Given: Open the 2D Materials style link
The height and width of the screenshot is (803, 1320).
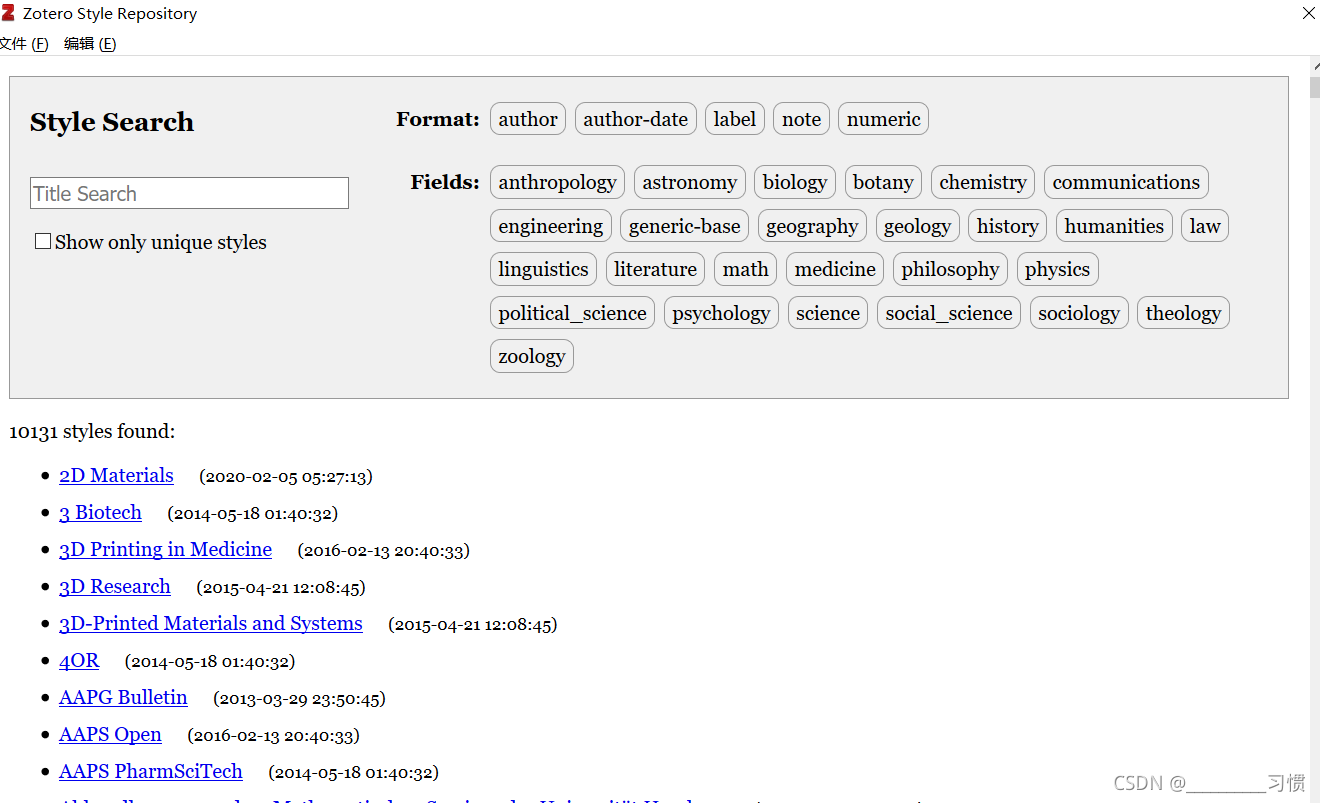Looking at the screenshot, I should pyautogui.click(x=116, y=476).
